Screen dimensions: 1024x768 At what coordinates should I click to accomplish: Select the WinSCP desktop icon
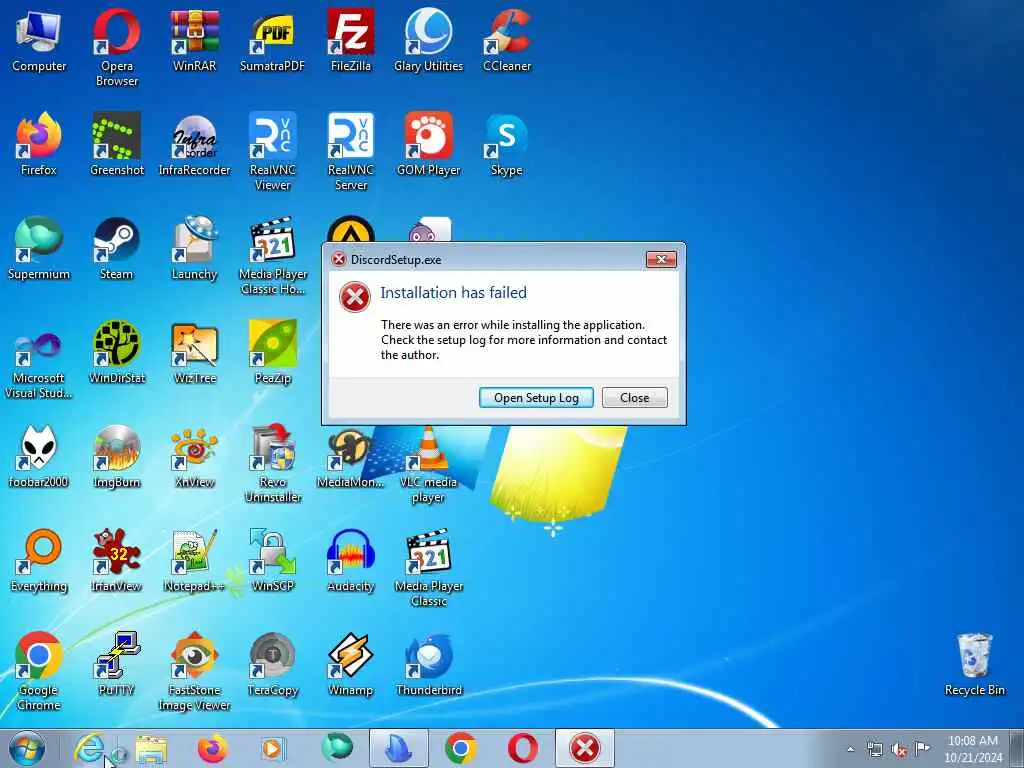pos(272,560)
